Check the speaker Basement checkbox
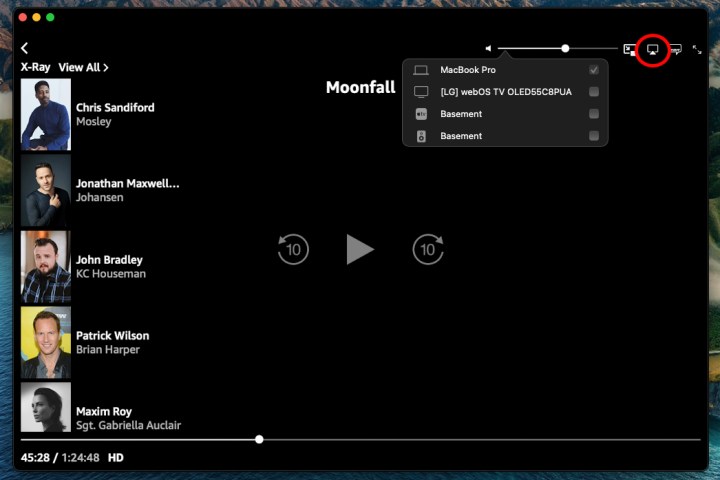This screenshot has width=720, height=480. [x=594, y=136]
